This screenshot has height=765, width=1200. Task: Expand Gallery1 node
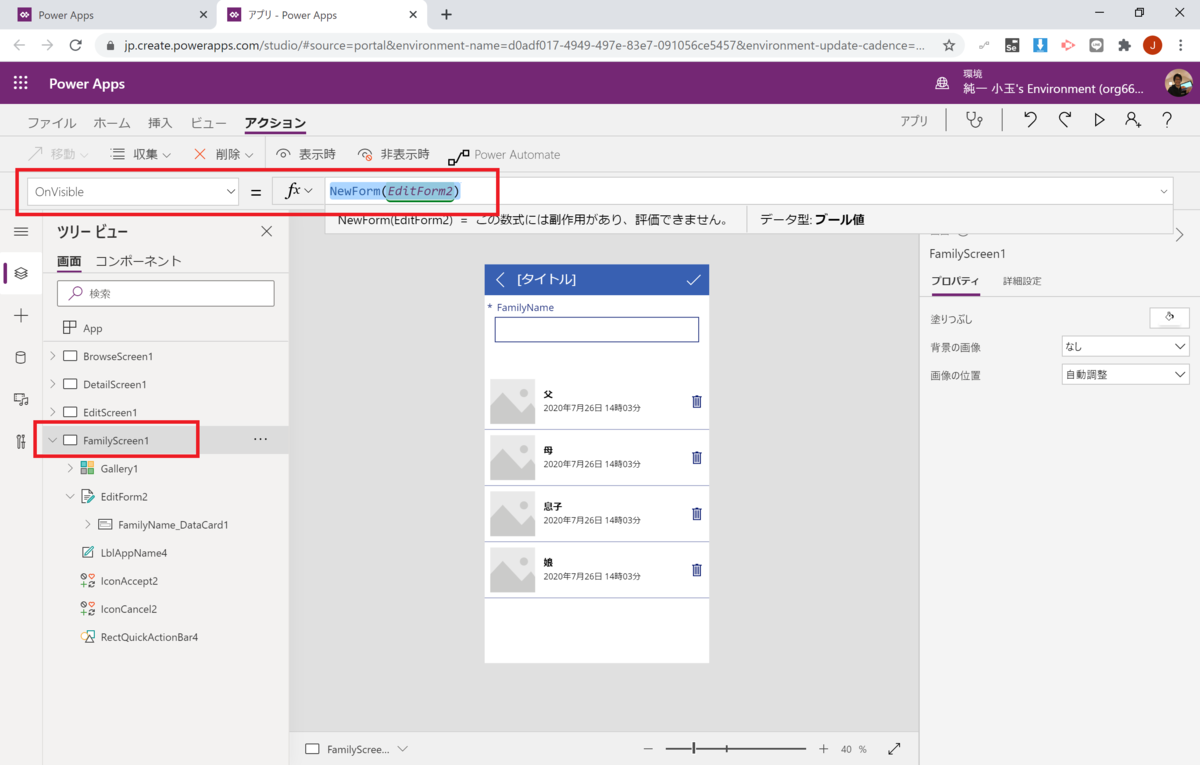(70, 468)
